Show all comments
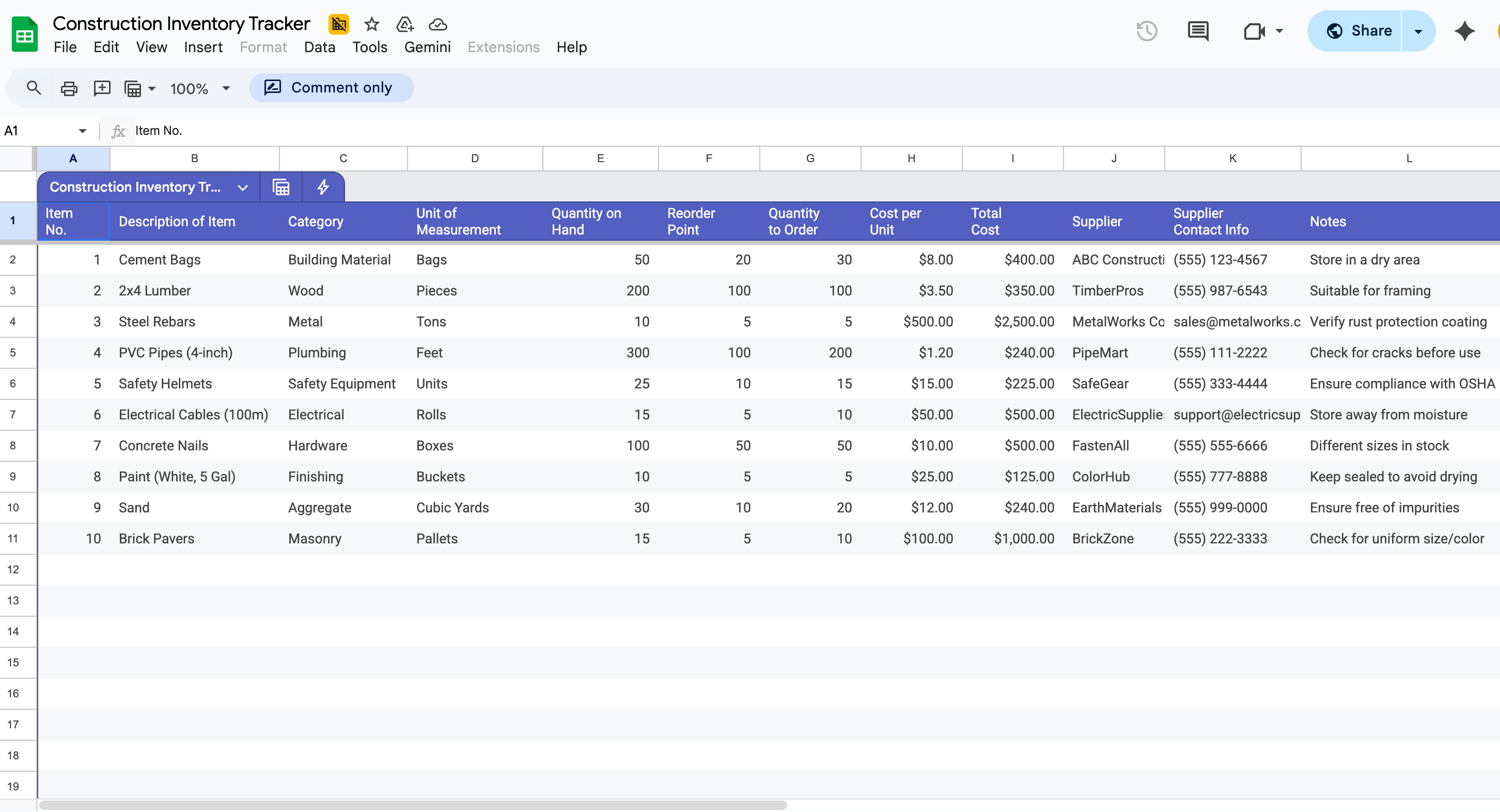1500x812 pixels. 1197,31
